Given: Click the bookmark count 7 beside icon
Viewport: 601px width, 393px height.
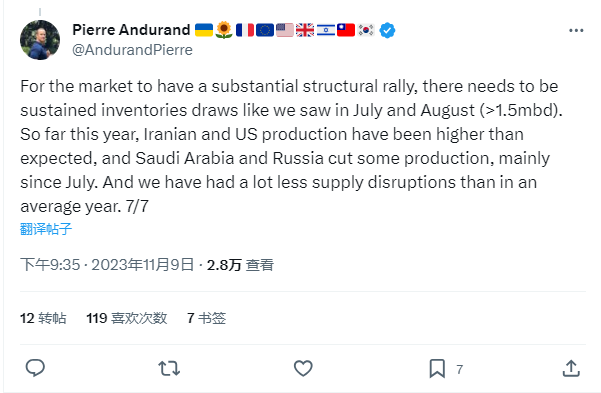Looking at the screenshot, I should (460, 369).
